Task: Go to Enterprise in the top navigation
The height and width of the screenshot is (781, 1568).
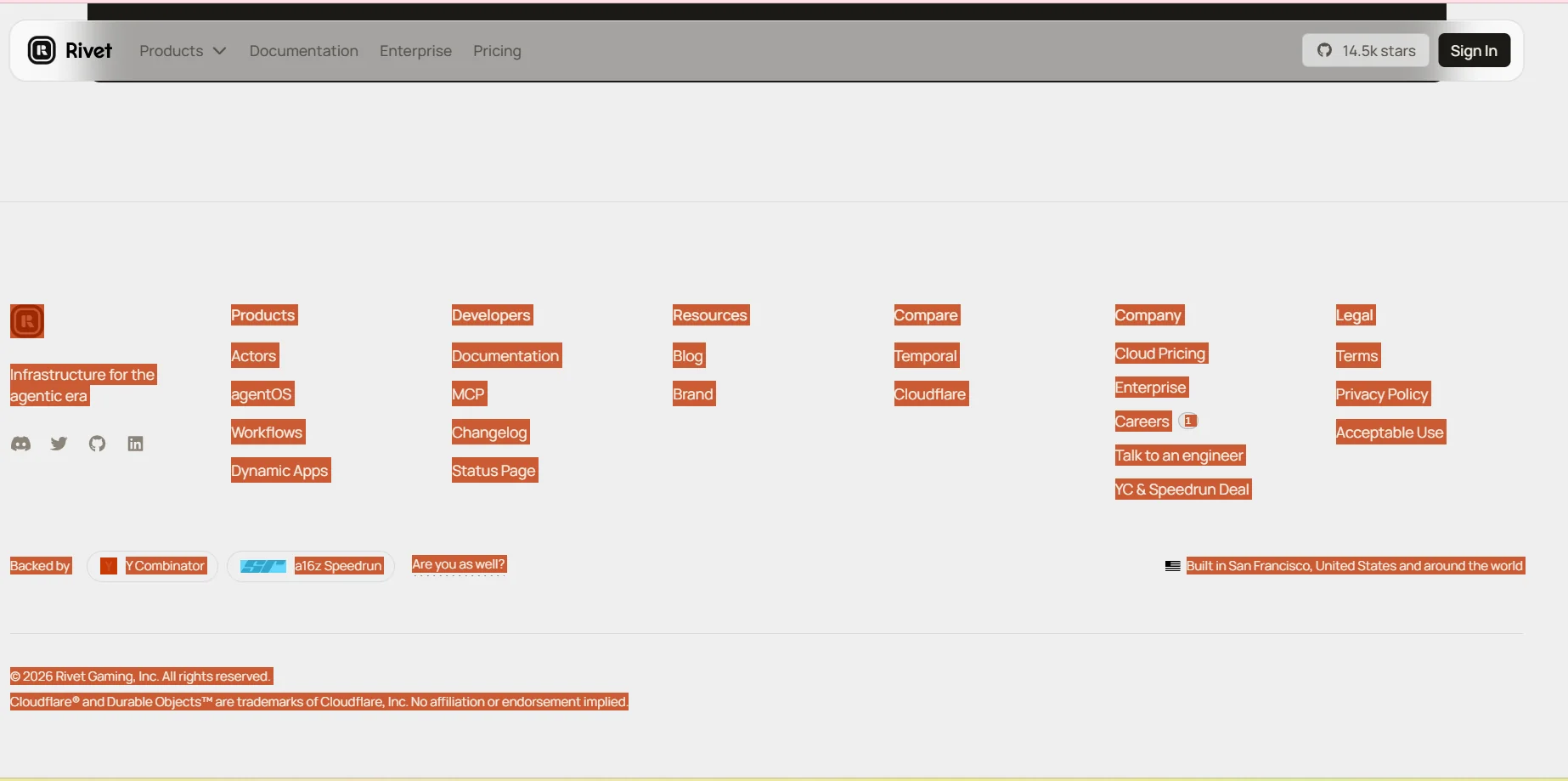Action: tap(415, 51)
